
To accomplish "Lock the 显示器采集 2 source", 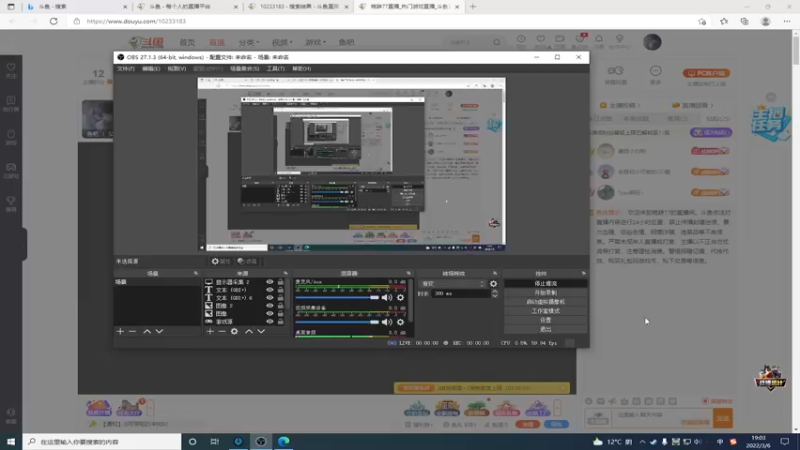I will pyautogui.click(x=281, y=282).
